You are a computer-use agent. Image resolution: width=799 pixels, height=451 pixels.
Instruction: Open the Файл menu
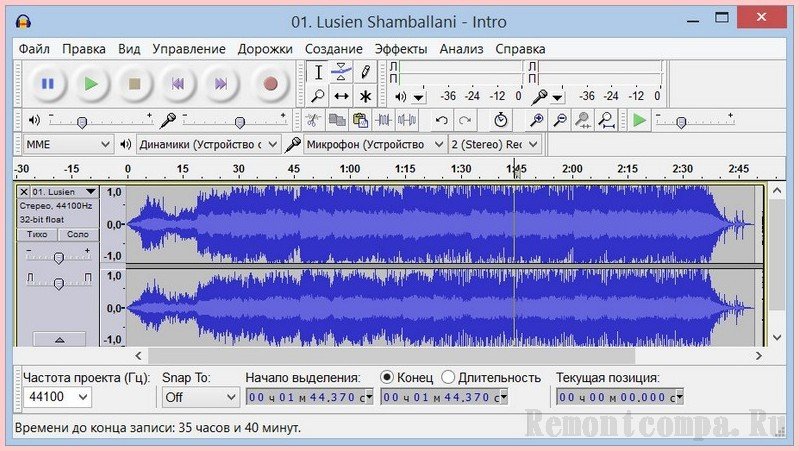click(34, 49)
